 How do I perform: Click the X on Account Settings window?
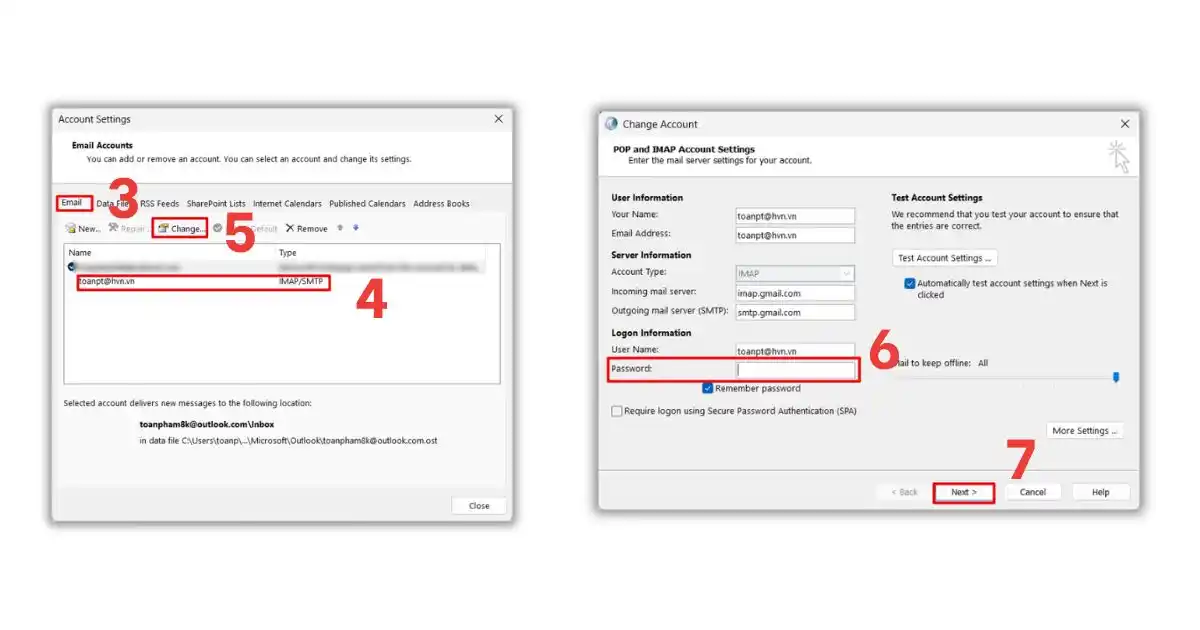pyautogui.click(x=499, y=119)
